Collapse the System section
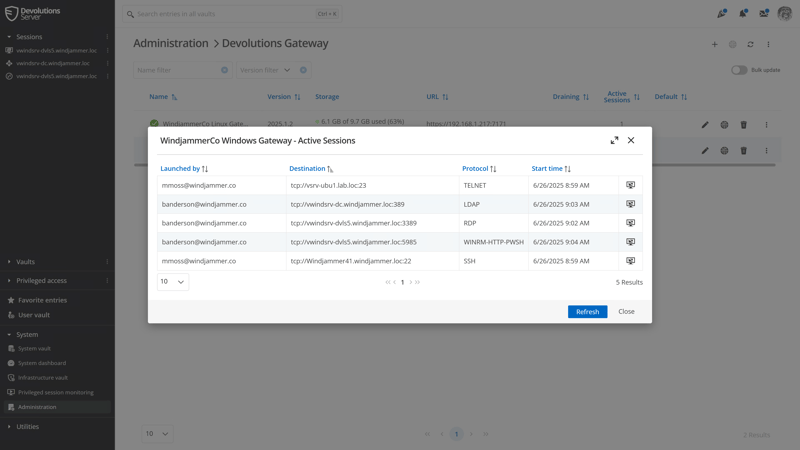The width and height of the screenshot is (800, 450). coord(9,335)
